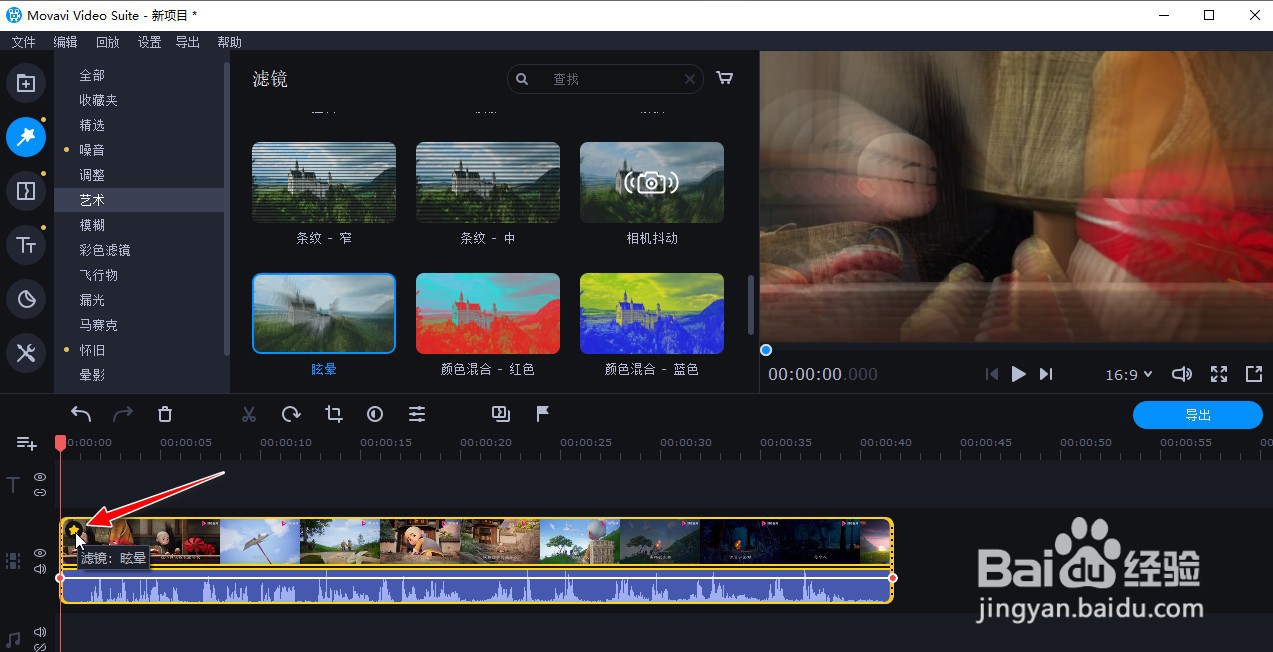Open the 16:9 aspect ratio dropdown
1273x652 pixels.
tap(1129, 374)
